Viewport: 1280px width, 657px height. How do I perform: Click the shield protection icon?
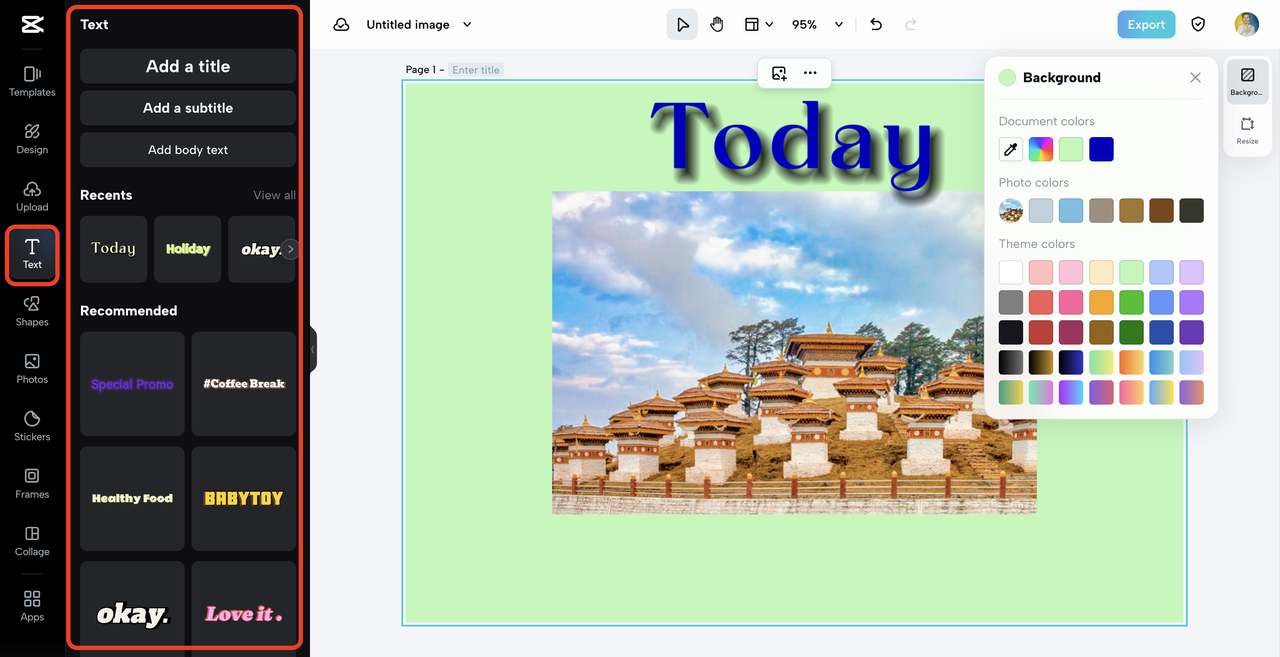1198,25
